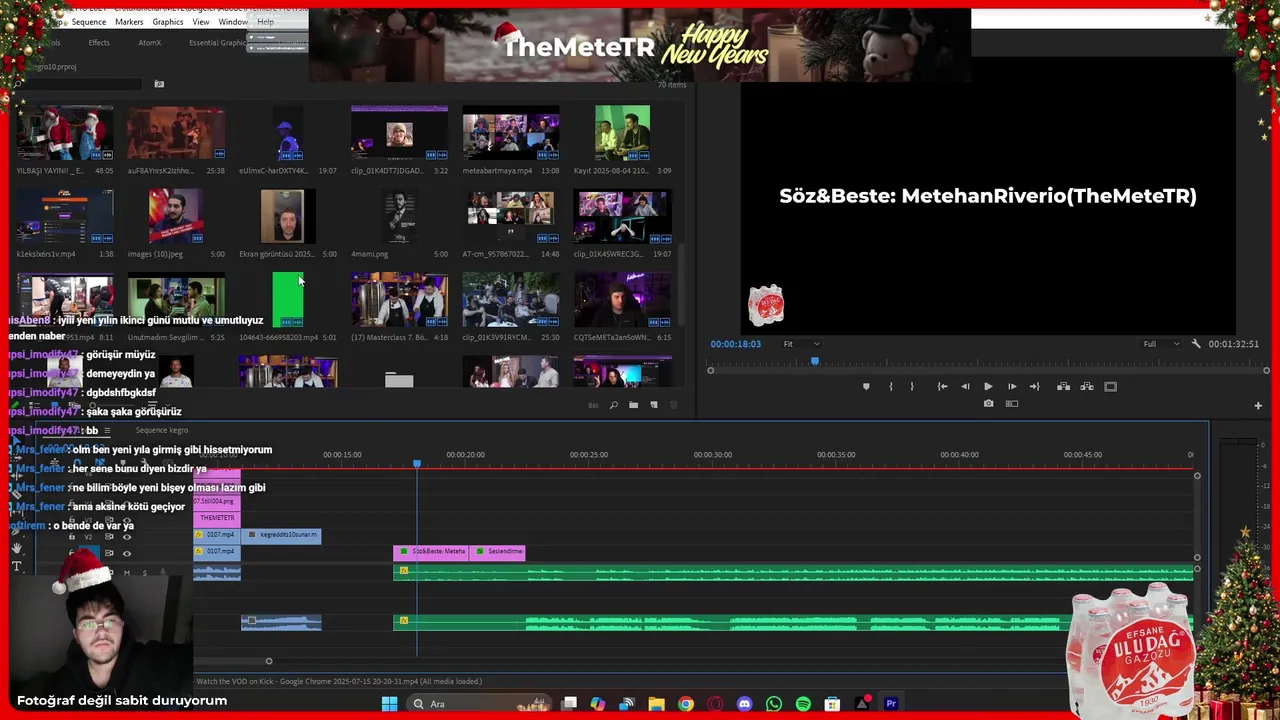Step back one frame in Program Monitor
This screenshot has height=720, width=1280.
click(x=965, y=386)
